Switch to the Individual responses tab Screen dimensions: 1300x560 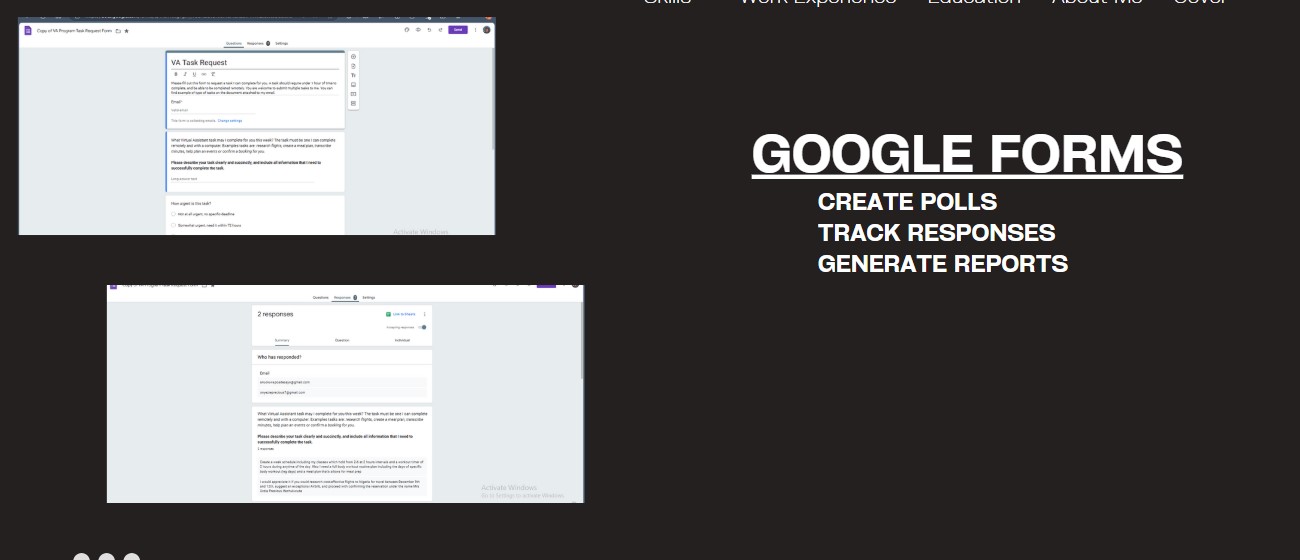click(402, 340)
